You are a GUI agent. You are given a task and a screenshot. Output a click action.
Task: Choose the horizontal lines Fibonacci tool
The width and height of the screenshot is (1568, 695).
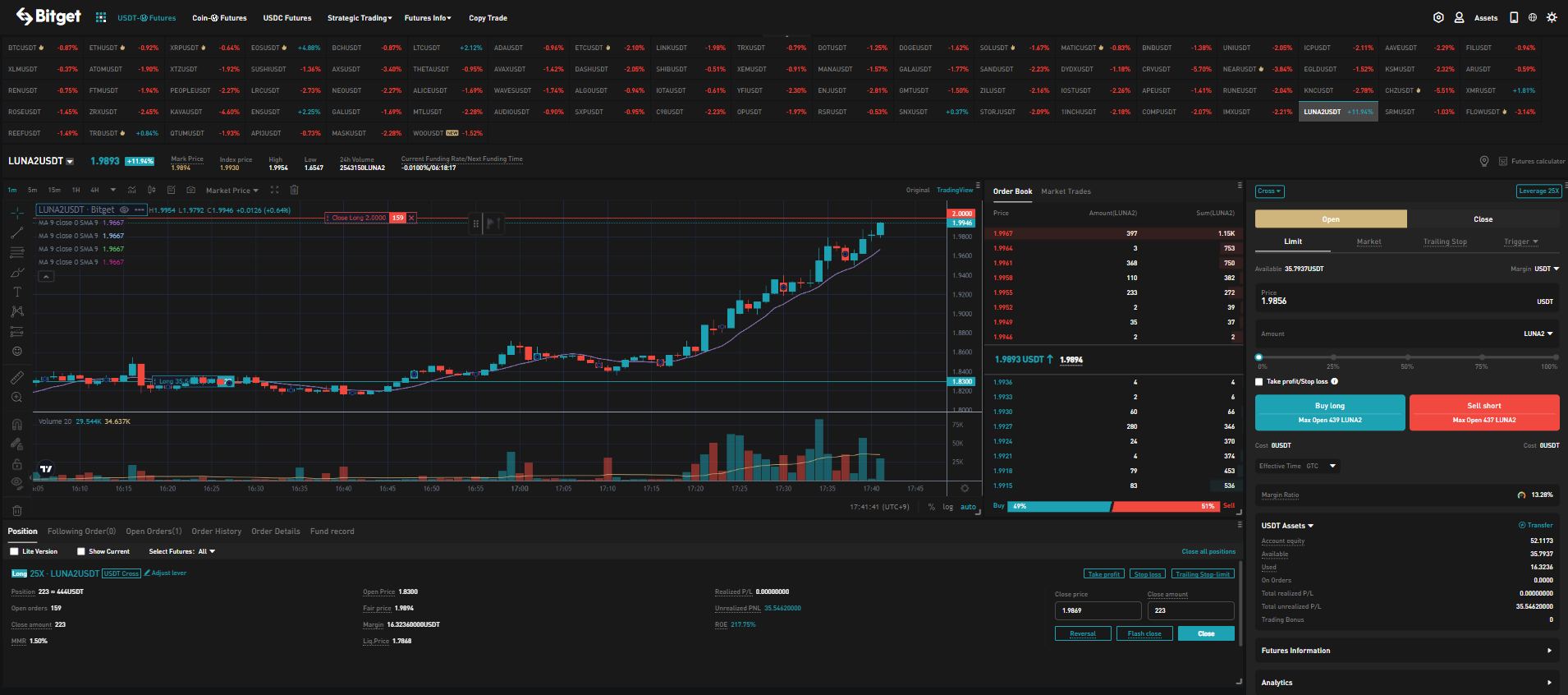point(16,252)
